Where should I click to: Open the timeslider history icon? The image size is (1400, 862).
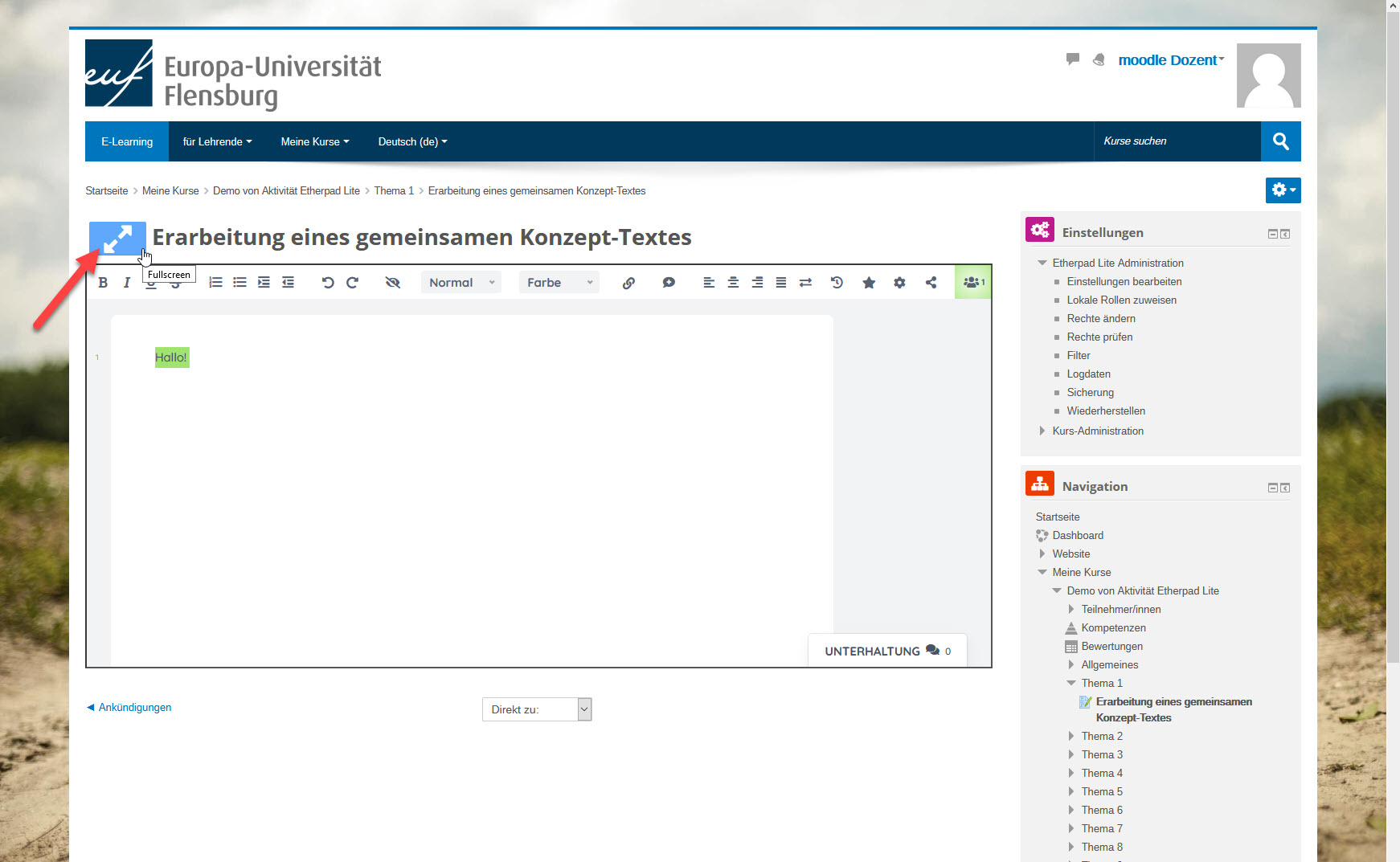(x=837, y=283)
